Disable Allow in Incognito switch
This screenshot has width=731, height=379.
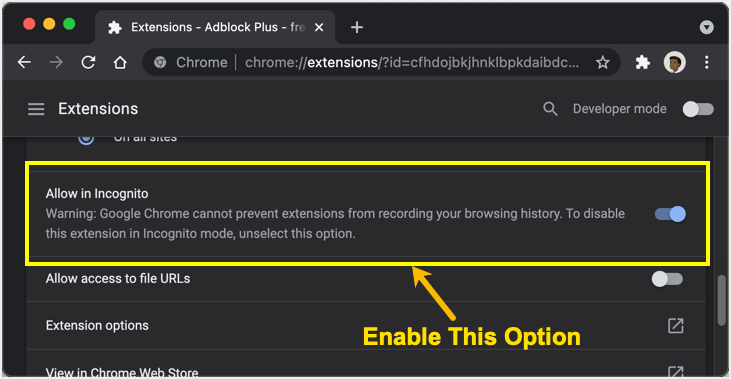pos(670,214)
